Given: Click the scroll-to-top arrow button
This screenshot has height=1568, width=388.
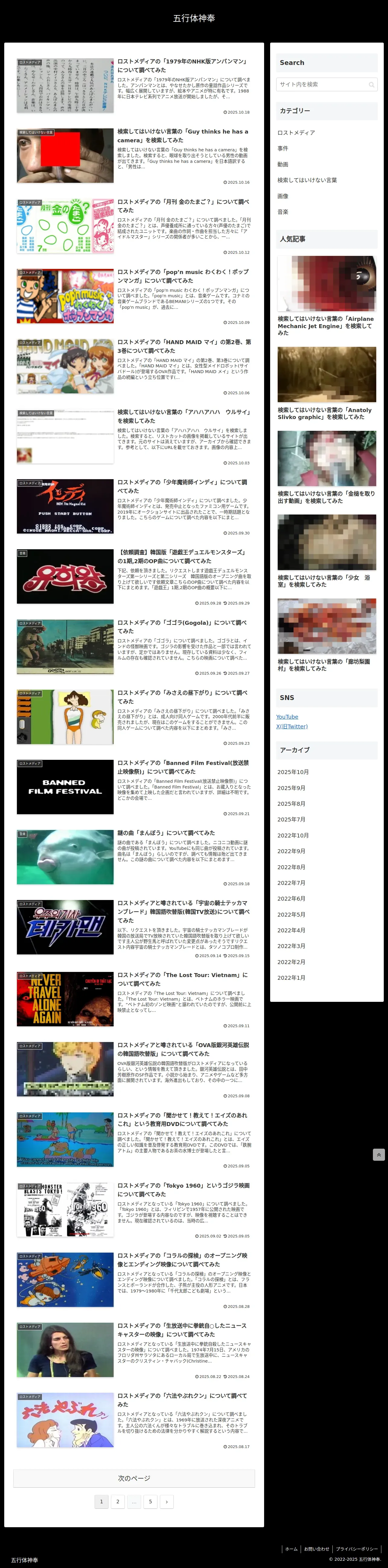Looking at the screenshot, I should pos(378,1155).
